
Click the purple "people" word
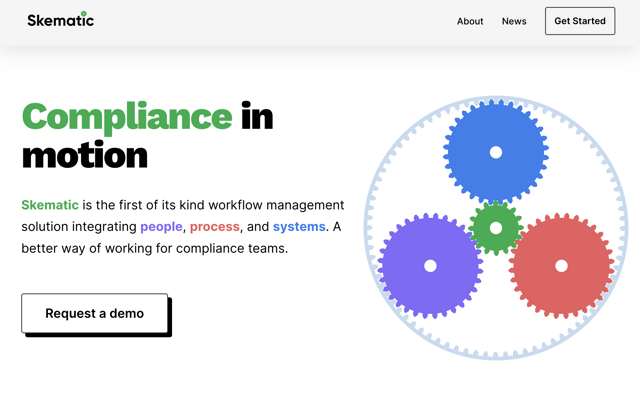point(161,227)
